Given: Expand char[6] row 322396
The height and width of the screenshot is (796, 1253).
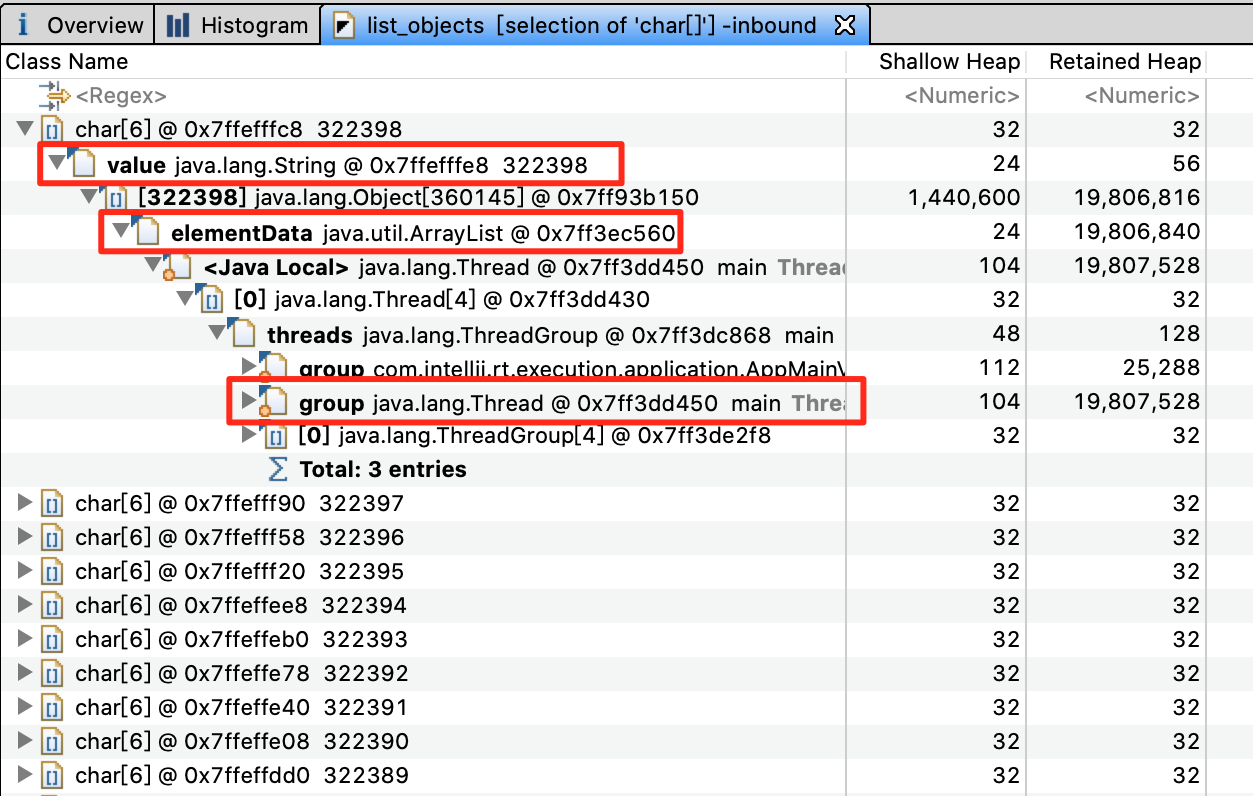Looking at the screenshot, I should [x=25, y=537].
